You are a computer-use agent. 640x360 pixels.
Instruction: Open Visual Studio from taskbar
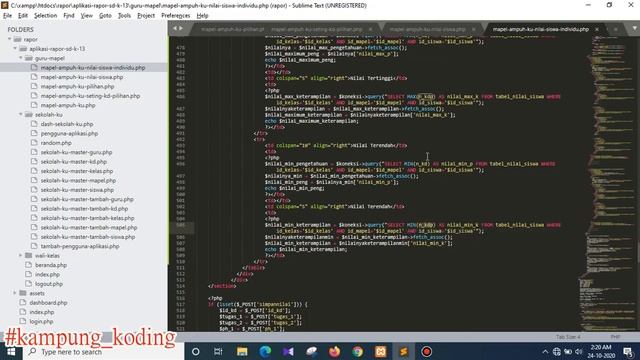(288, 351)
